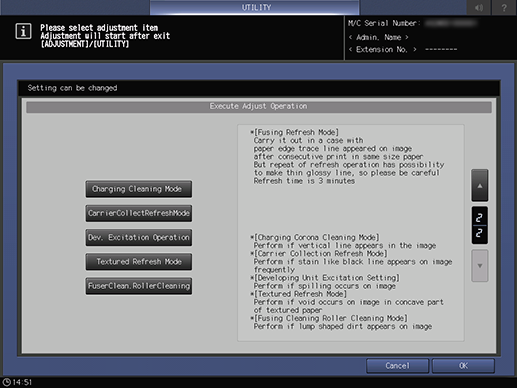This screenshot has height=388, width=517.
Task: Click the disabled down arrow page button
Action: 480,266
